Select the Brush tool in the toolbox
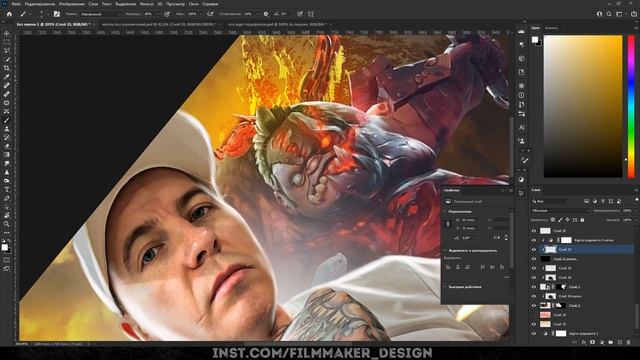This screenshot has height=360, width=640. tap(7, 120)
